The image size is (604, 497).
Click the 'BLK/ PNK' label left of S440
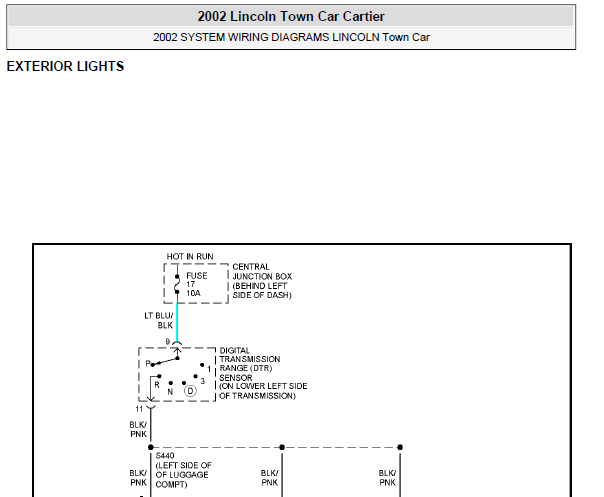click(x=138, y=478)
